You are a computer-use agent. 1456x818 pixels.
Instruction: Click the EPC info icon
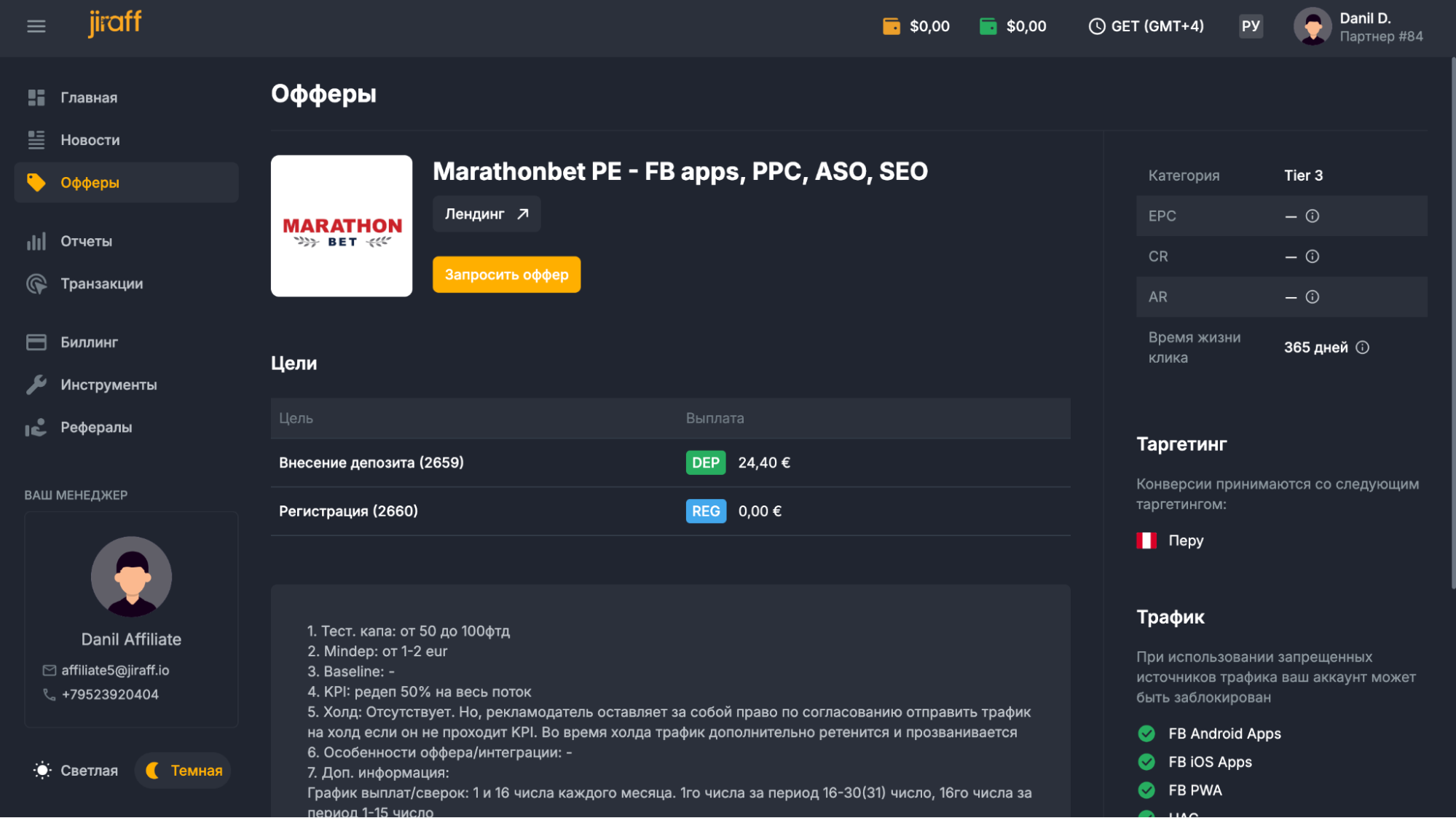point(1313,216)
